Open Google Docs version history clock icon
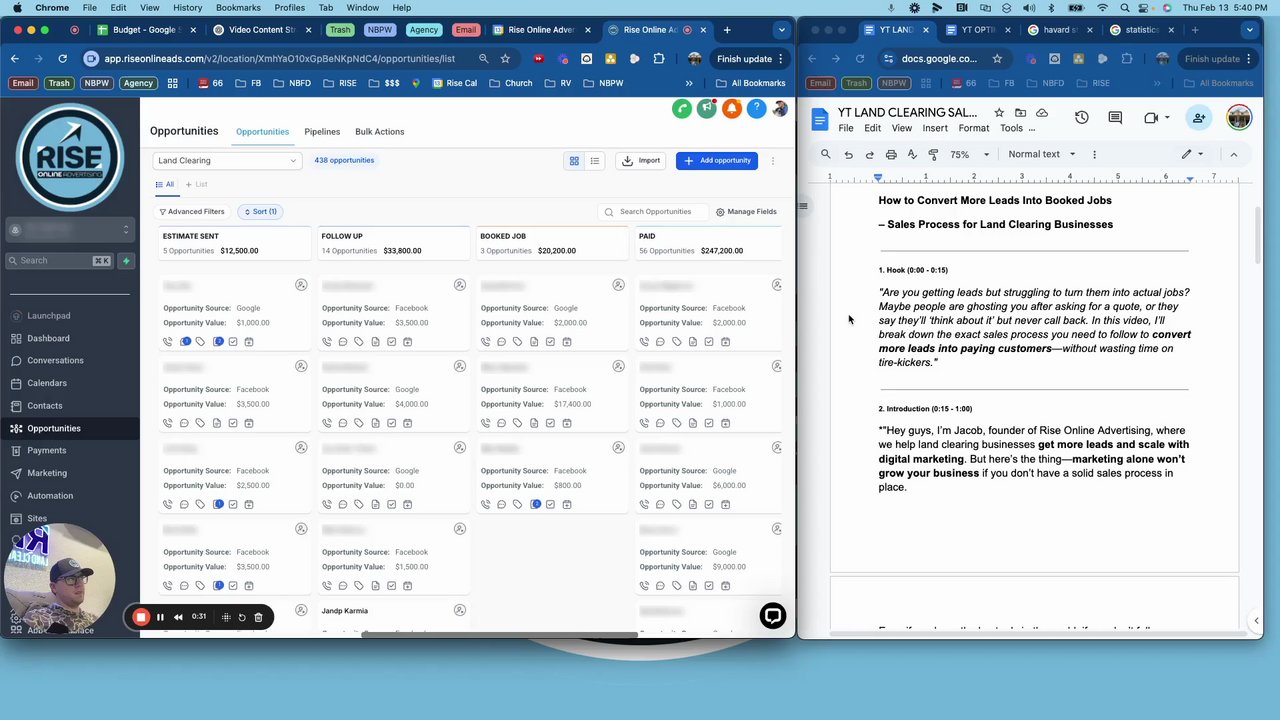 point(1081,118)
